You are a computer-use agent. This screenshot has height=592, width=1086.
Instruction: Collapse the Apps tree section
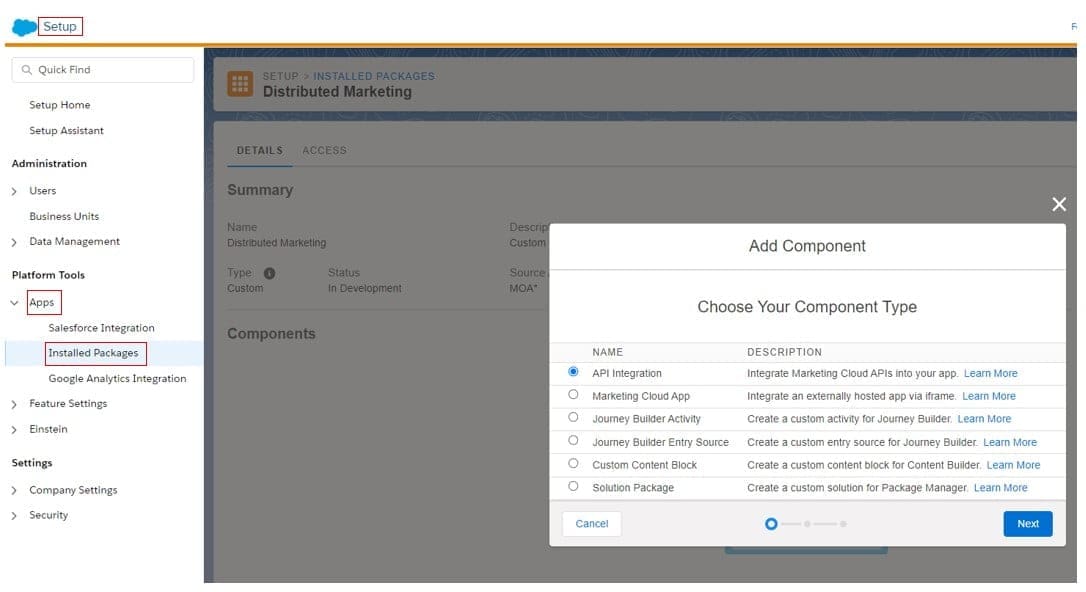point(14,303)
